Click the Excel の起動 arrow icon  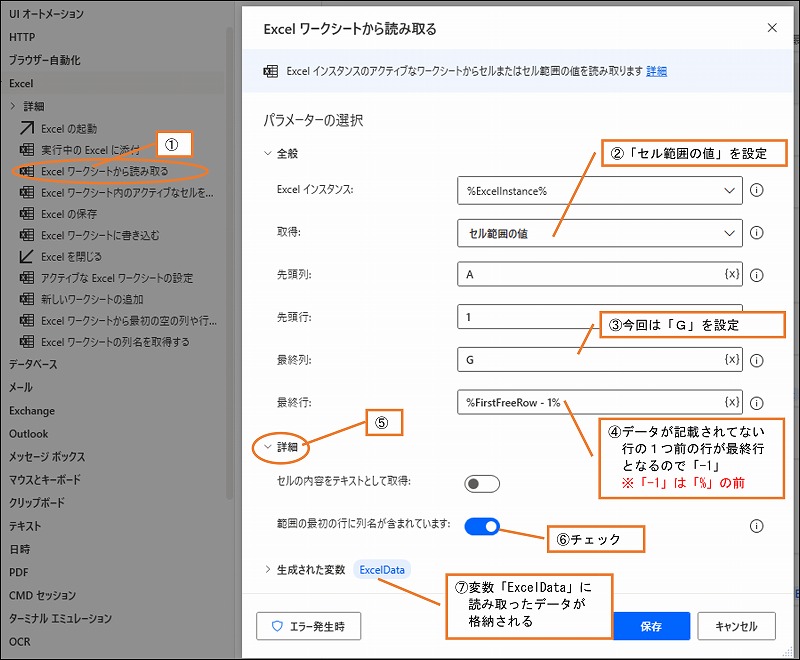pyautogui.click(x=27, y=128)
